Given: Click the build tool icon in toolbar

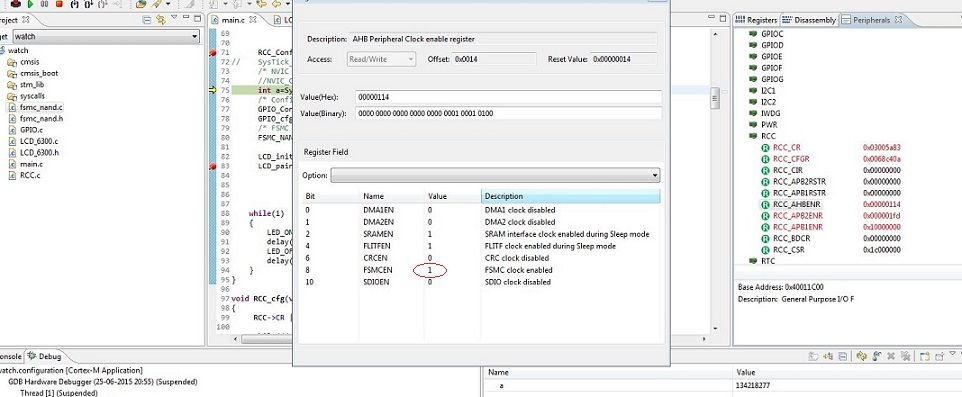Looking at the screenshot, I should click(156, 4).
